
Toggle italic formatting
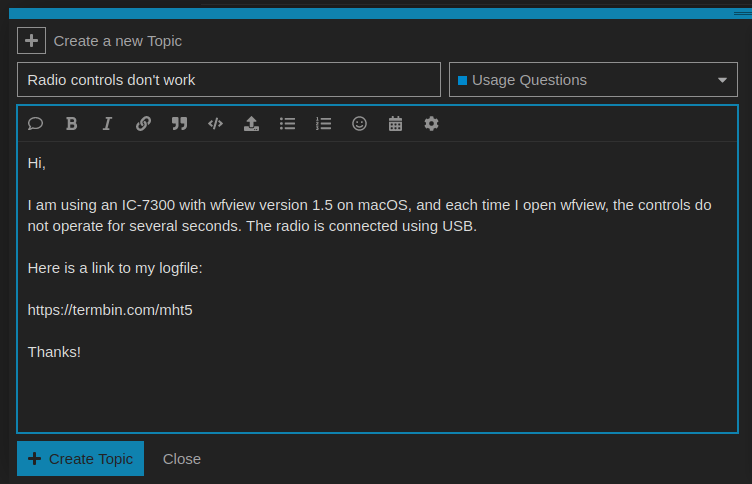pos(107,124)
